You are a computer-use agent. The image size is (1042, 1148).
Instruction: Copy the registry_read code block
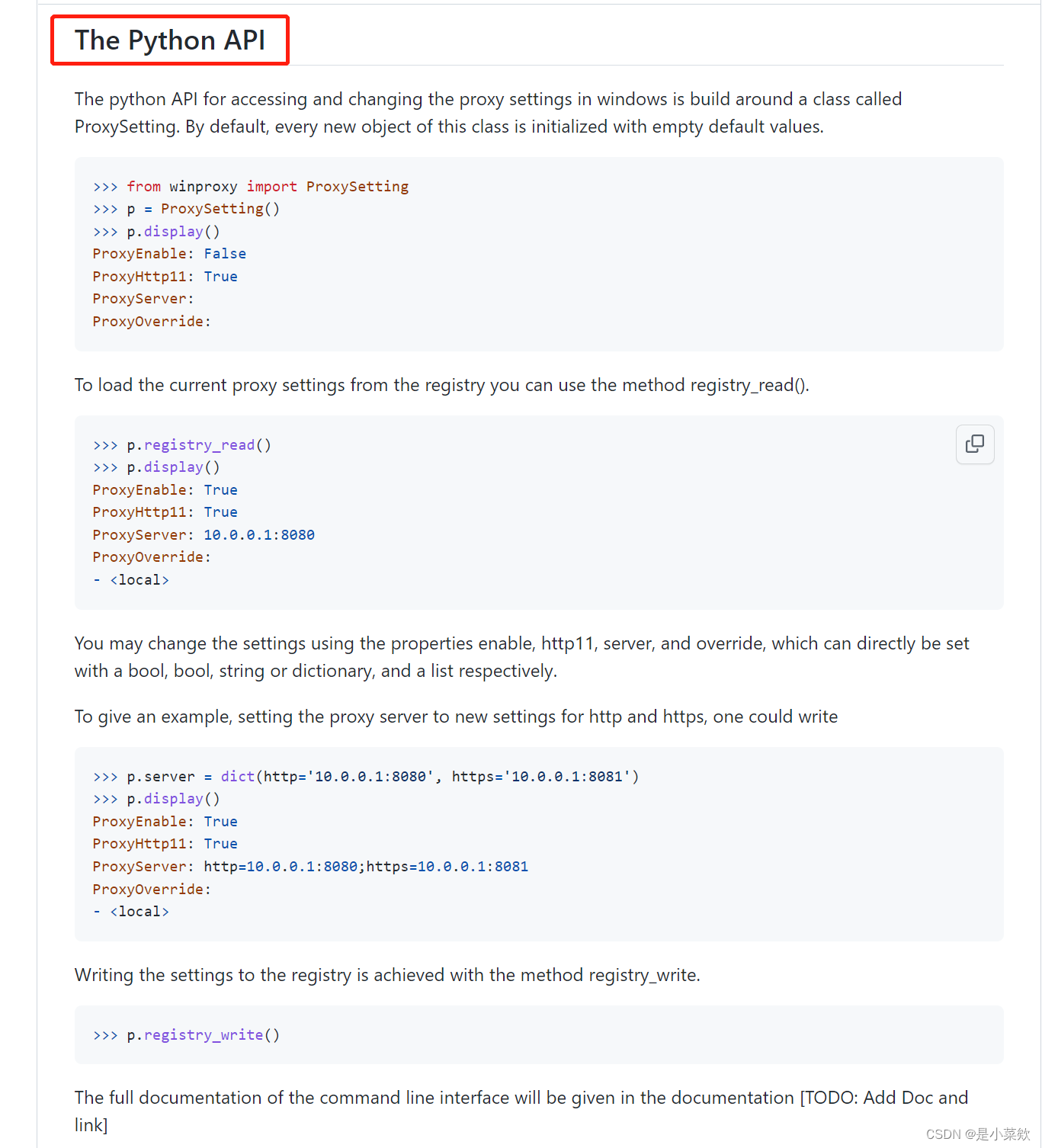click(975, 444)
